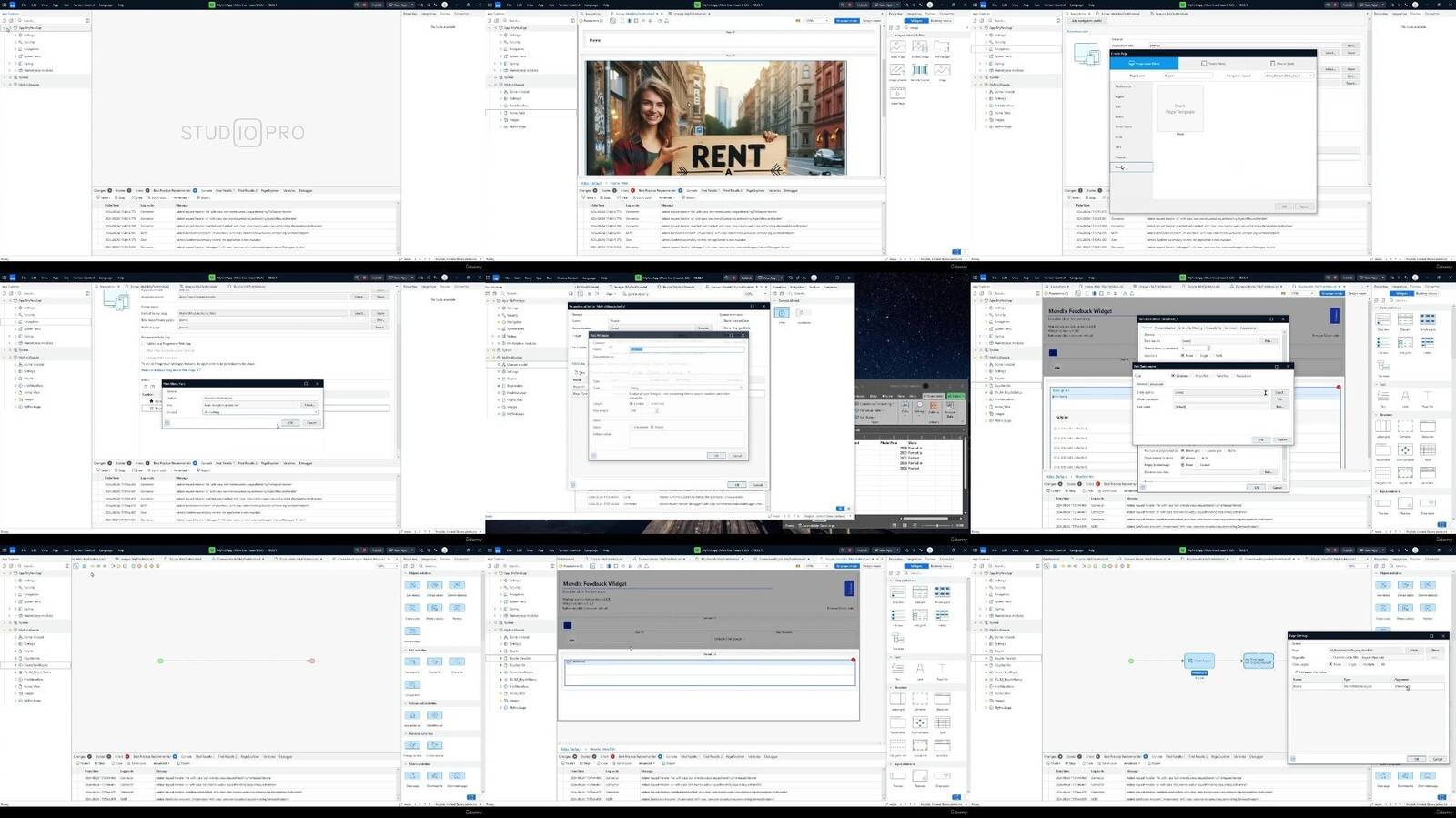Open the View App dropdown arrow in RENT frame
This screenshot has width=1456, height=818.
point(897,5)
